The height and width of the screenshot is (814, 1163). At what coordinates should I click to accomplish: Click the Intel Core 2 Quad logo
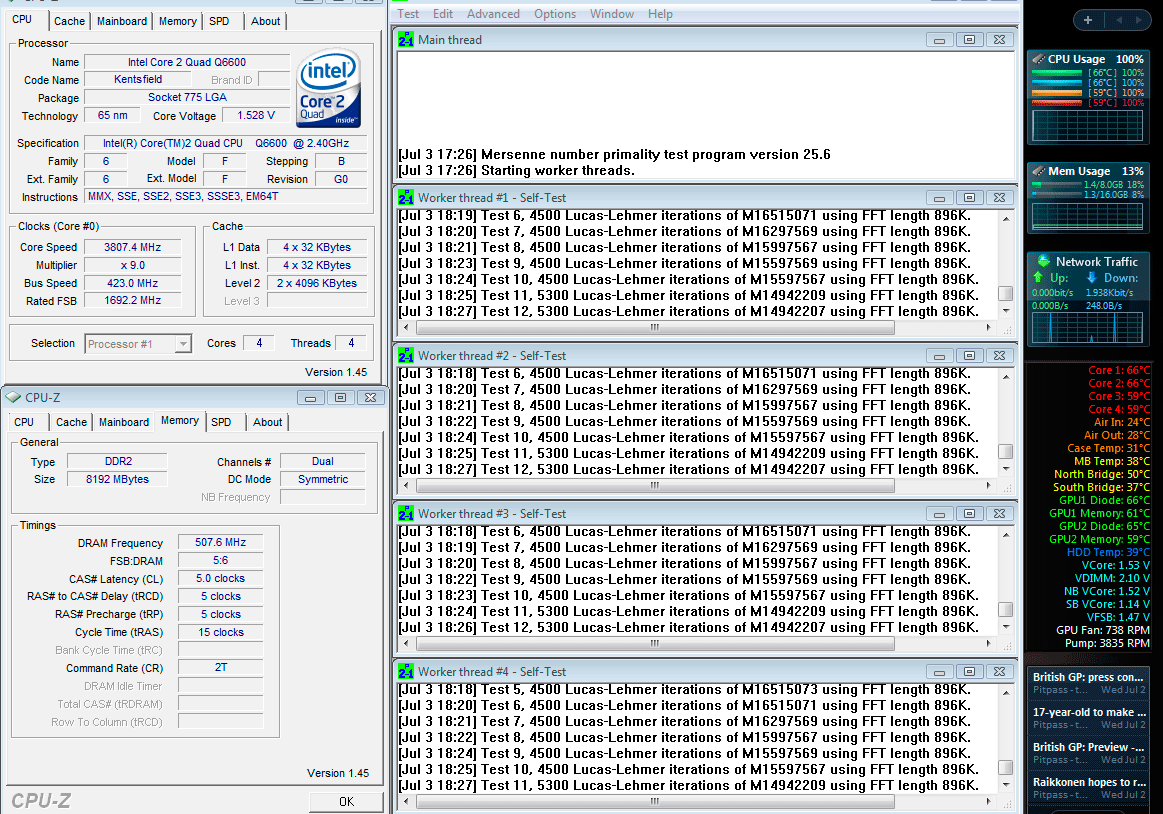click(x=329, y=88)
